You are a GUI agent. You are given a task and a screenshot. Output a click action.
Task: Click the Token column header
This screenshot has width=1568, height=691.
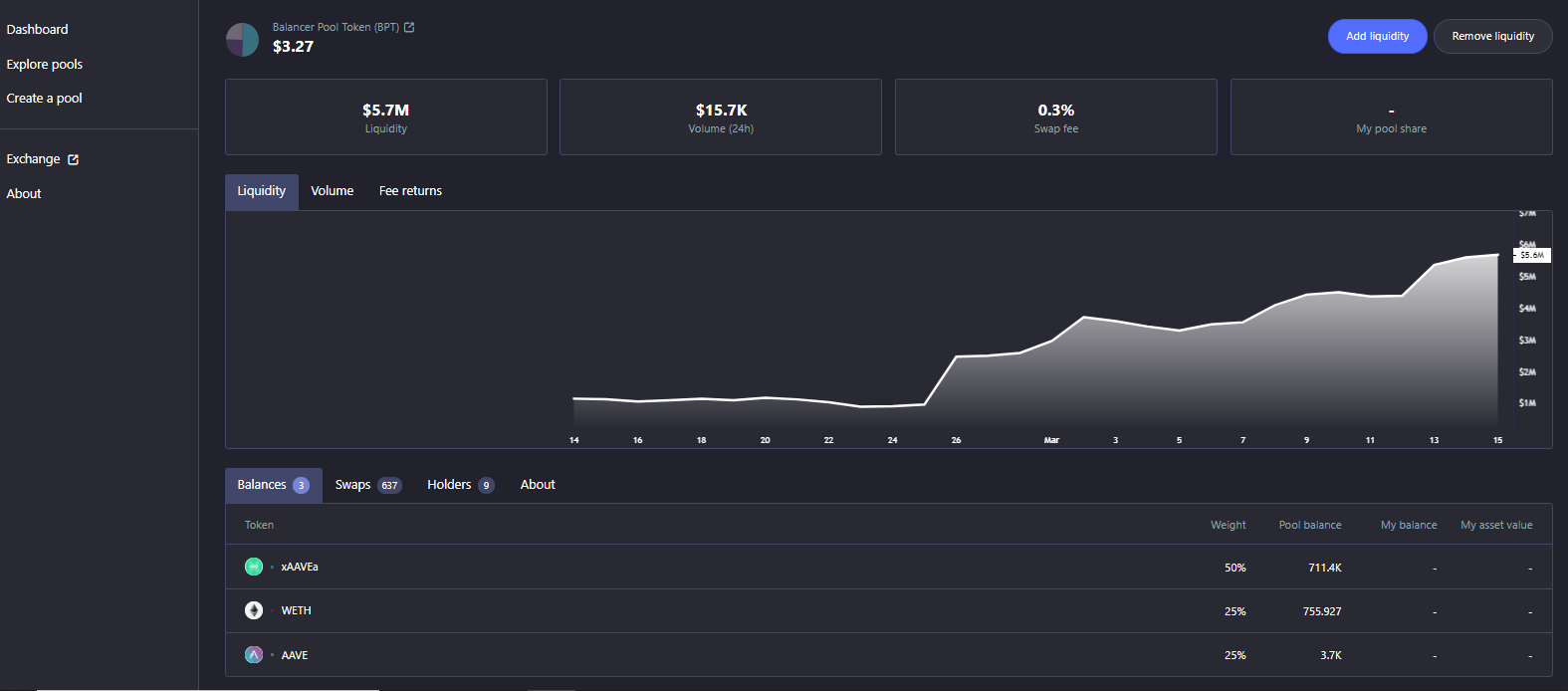259,525
